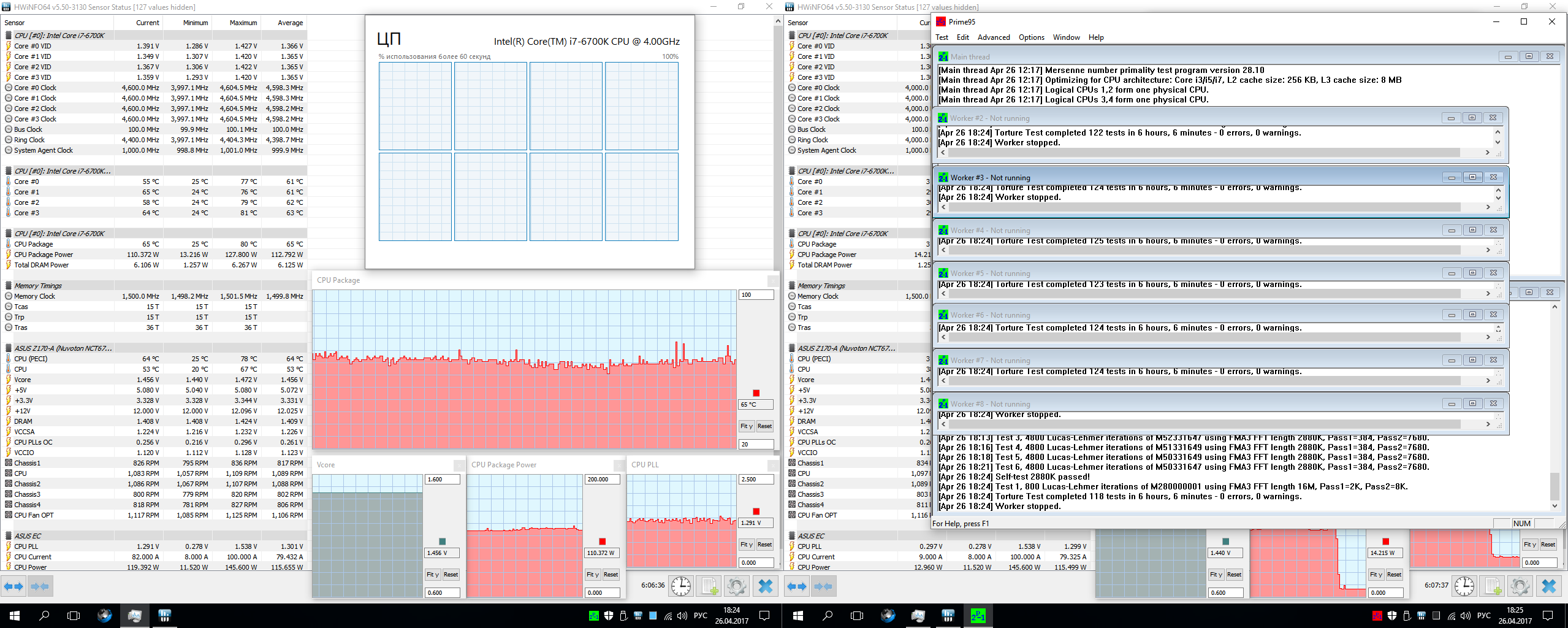
Task: Click Reset in the Vcore graph showing 1.456 V
Action: (451, 575)
